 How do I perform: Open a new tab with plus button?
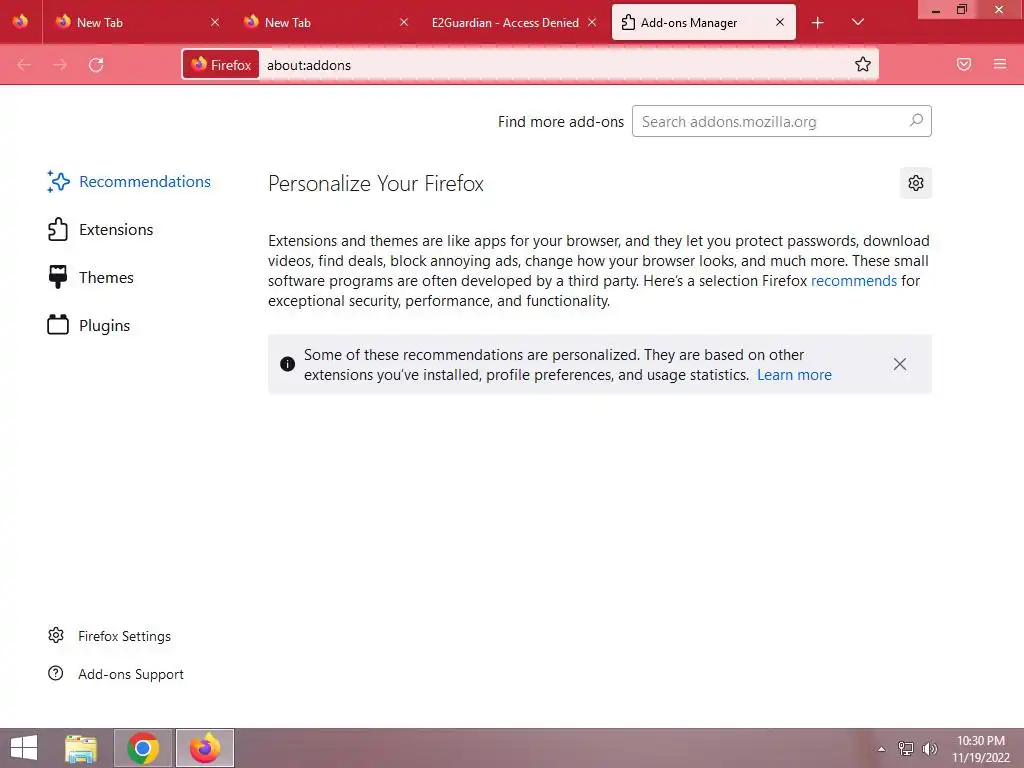(x=817, y=23)
